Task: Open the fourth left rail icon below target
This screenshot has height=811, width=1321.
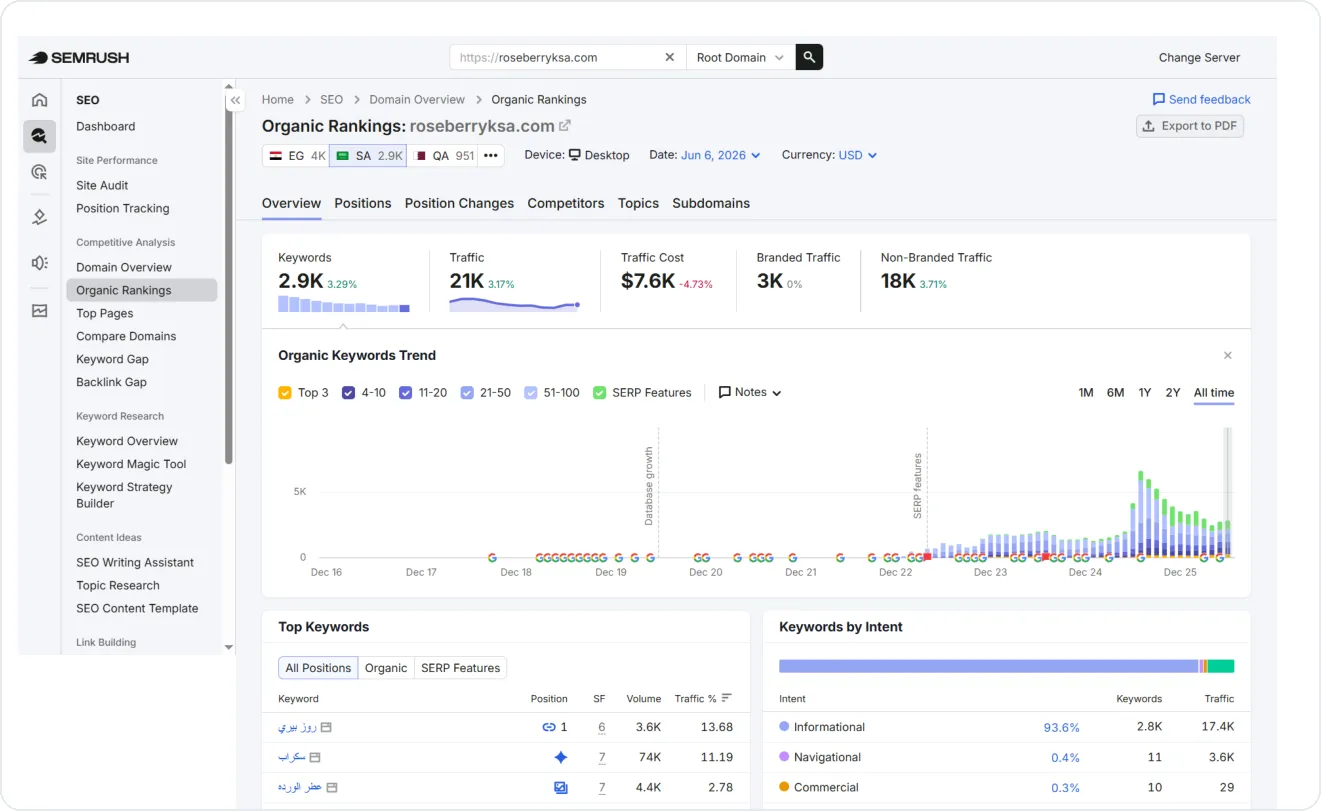Action: [x=39, y=217]
